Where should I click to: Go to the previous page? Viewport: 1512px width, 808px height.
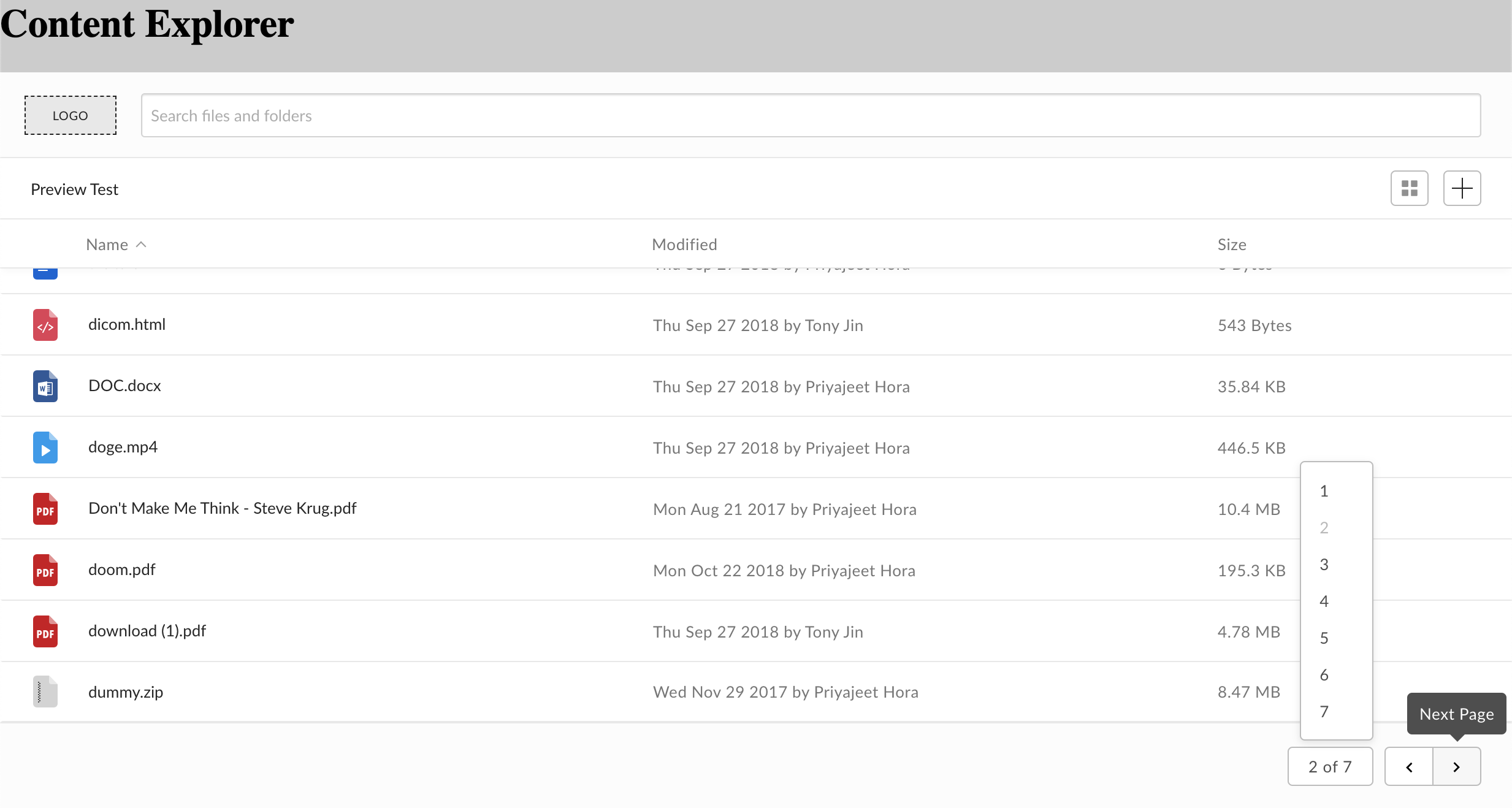(x=1409, y=767)
